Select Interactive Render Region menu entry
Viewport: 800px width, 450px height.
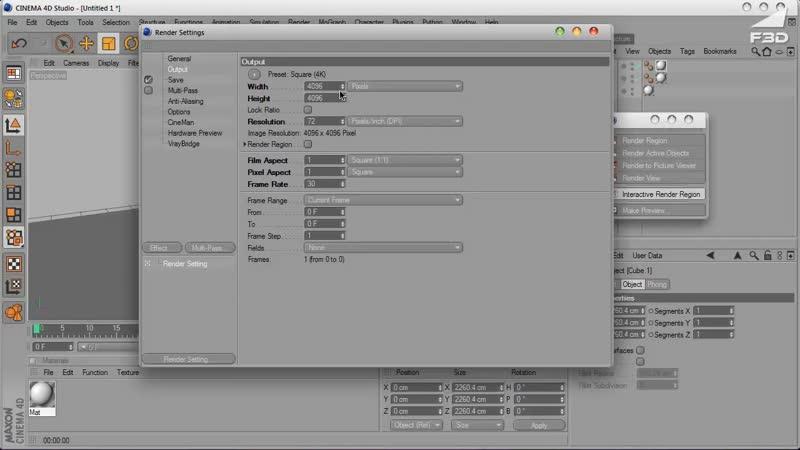660,194
